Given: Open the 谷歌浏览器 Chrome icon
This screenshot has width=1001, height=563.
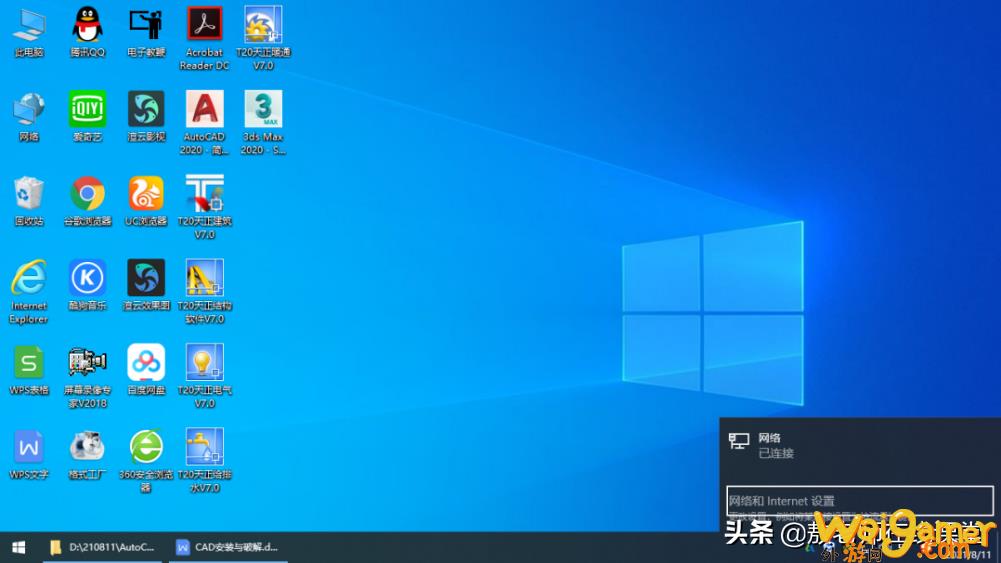Looking at the screenshot, I should [x=87, y=201].
